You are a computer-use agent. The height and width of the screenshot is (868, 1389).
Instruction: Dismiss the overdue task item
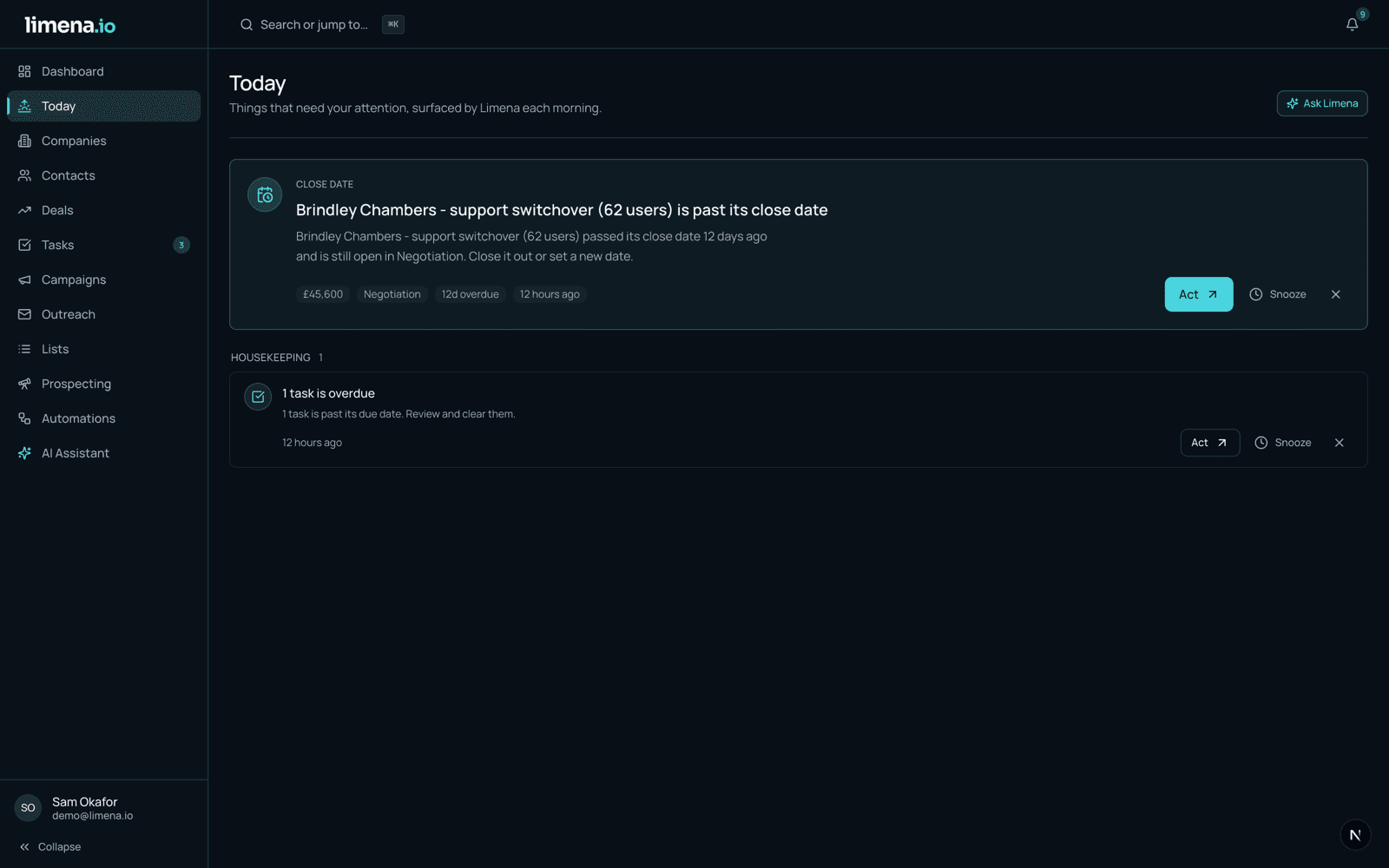[1340, 443]
